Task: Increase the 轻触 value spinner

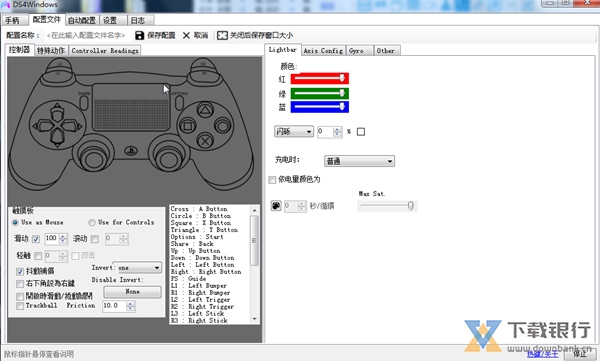Action: [x=63, y=253]
